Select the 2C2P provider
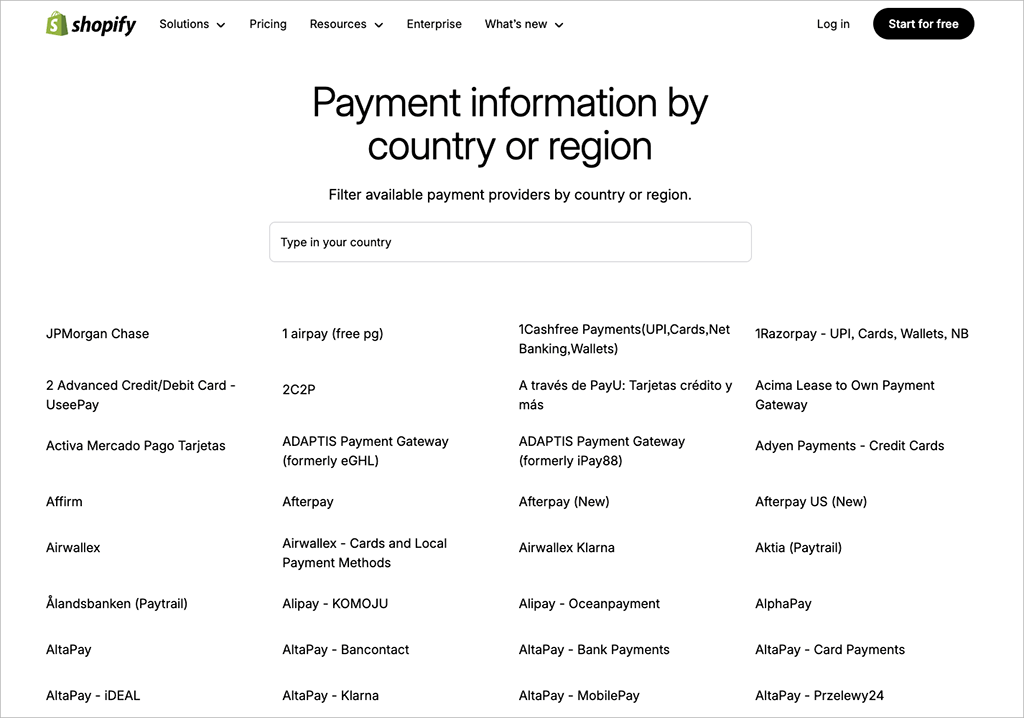Screen dimensions: 1024x718 298,389
